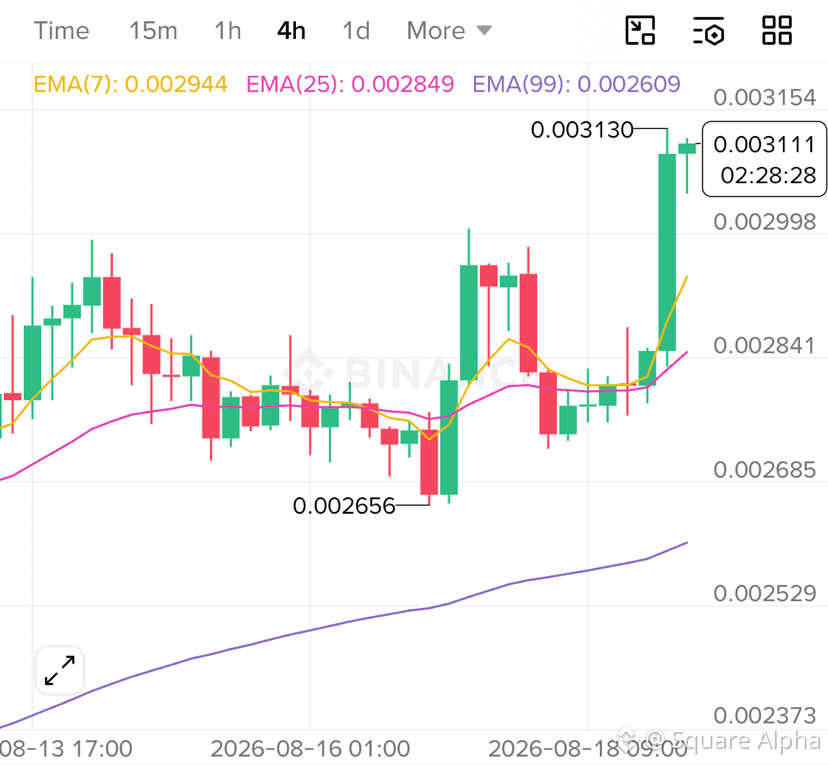Click the current price box 0.003111
This screenshot has width=828, height=765.
point(764,159)
